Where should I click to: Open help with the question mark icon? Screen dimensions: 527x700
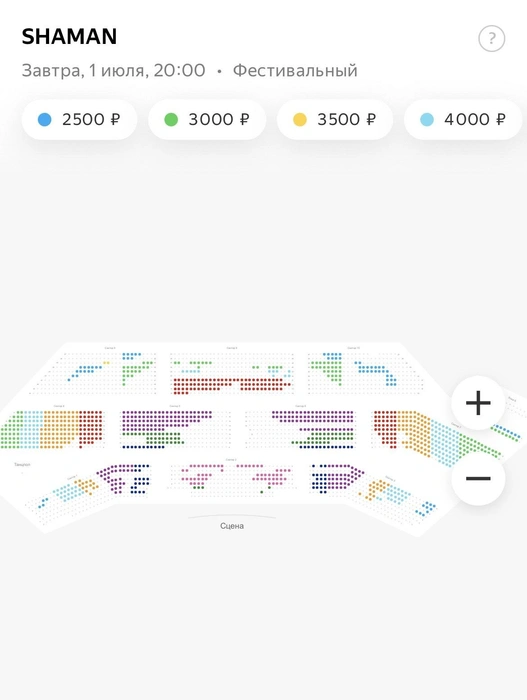click(491, 39)
